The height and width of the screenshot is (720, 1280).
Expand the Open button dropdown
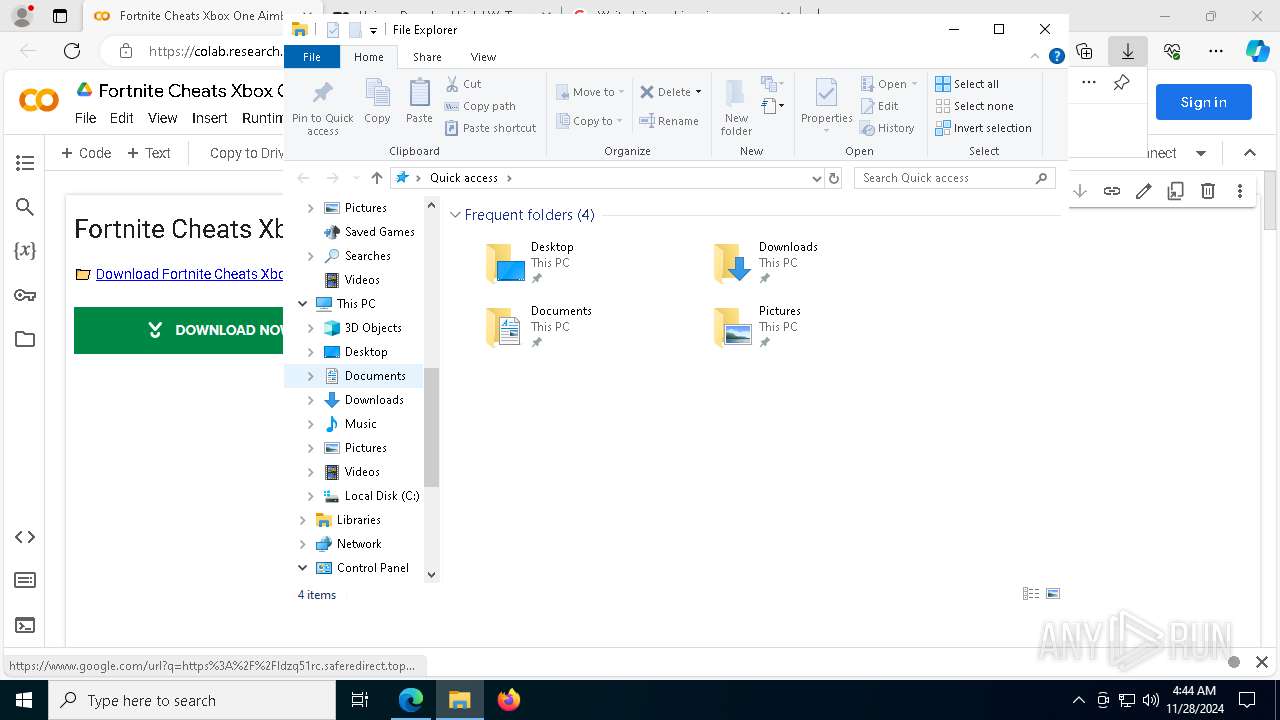pyautogui.click(x=914, y=84)
